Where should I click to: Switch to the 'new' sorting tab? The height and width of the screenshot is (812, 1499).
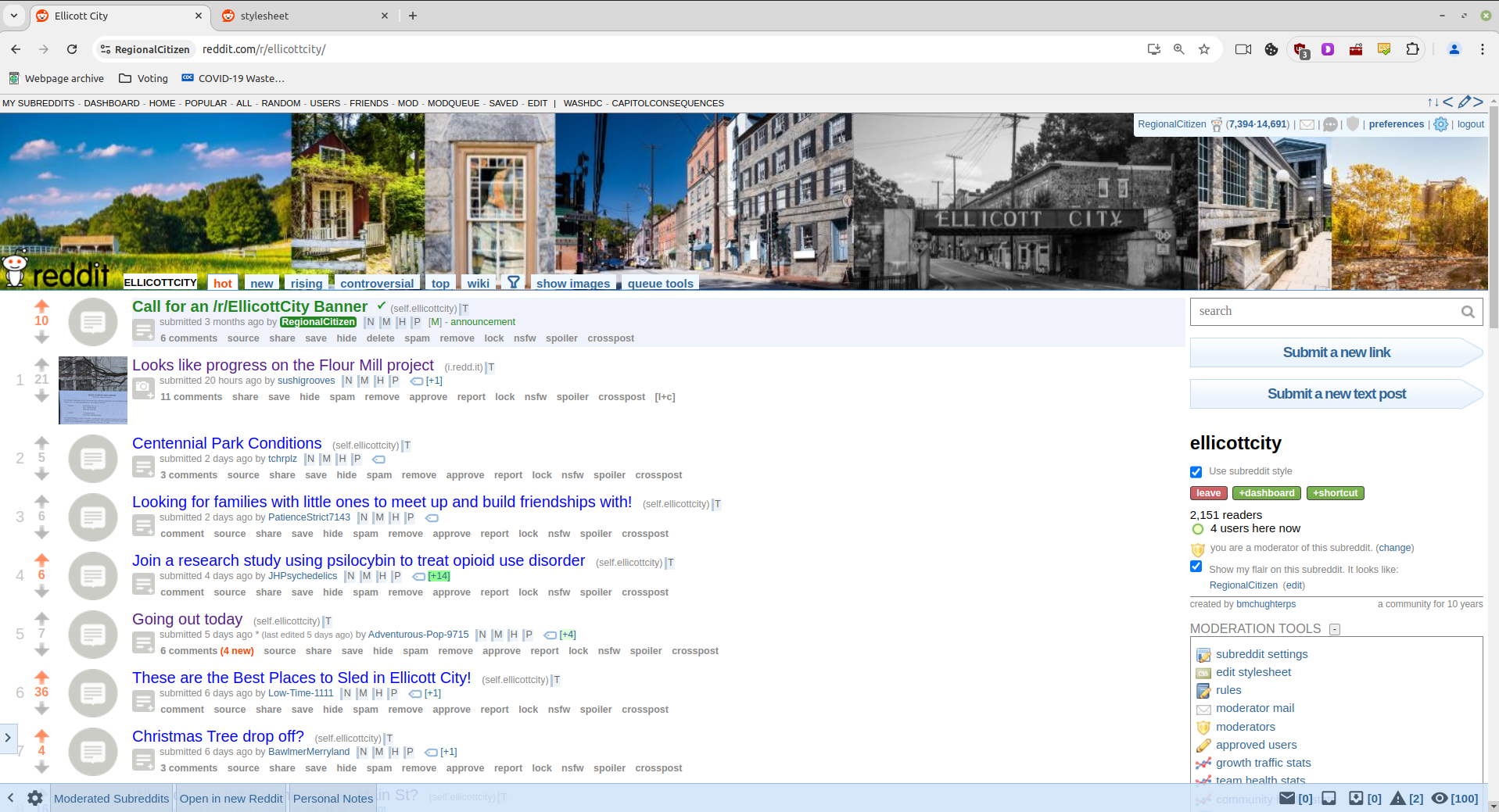pos(262,283)
